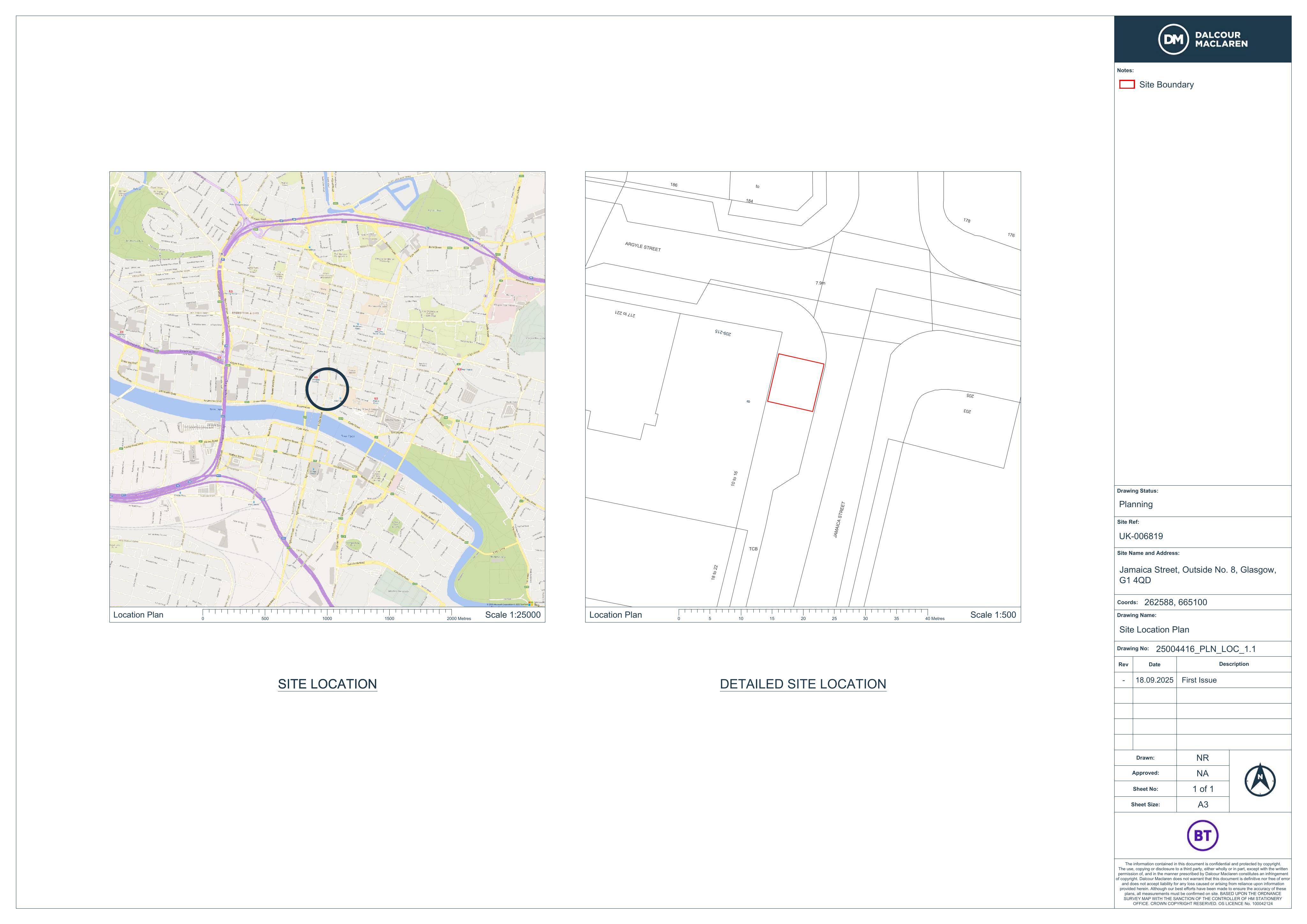Click the Notes: header label

click(x=1125, y=71)
